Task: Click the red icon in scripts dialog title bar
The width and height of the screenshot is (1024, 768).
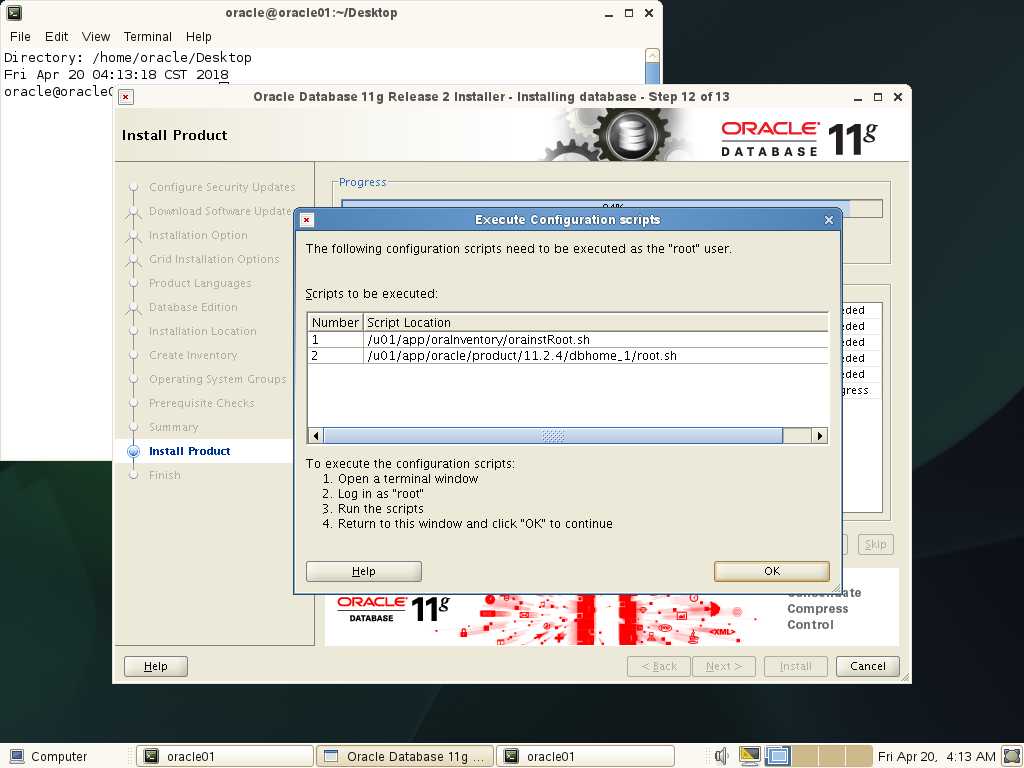Action: [x=306, y=220]
